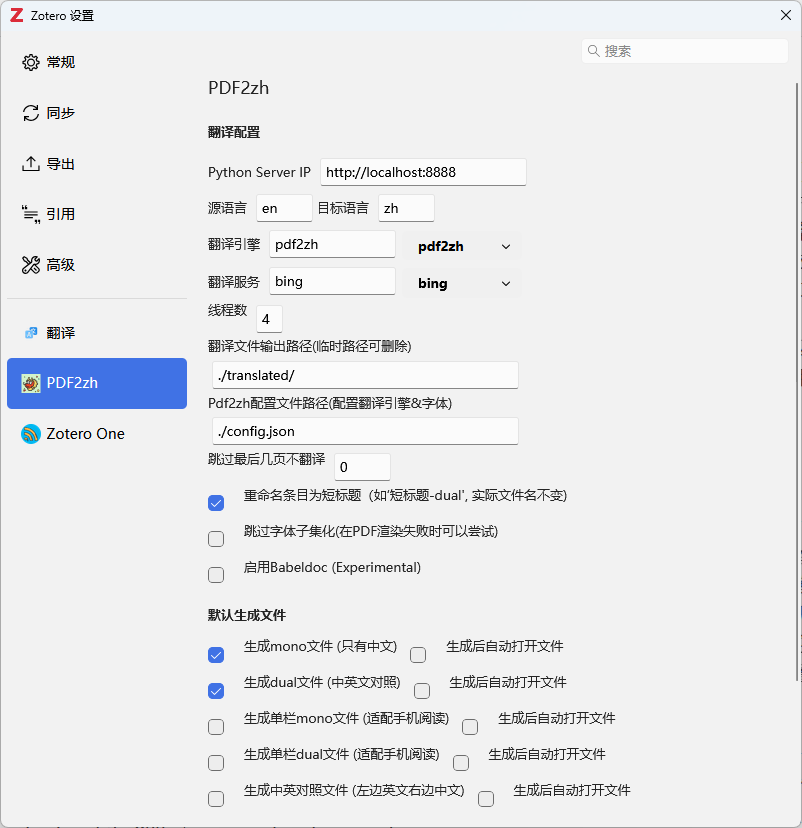Viewport: 802px width, 828px height.
Task: Enable 跳过字体子集化 checkbox
Action: 216,539
